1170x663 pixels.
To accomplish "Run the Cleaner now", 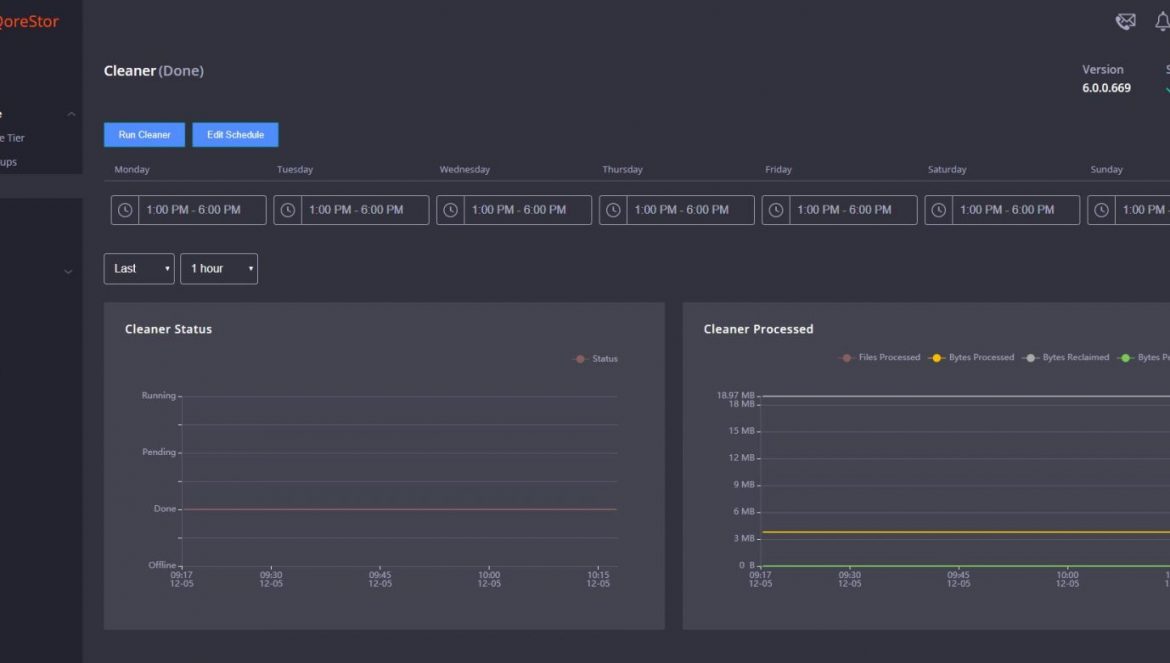I will (144, 135).
